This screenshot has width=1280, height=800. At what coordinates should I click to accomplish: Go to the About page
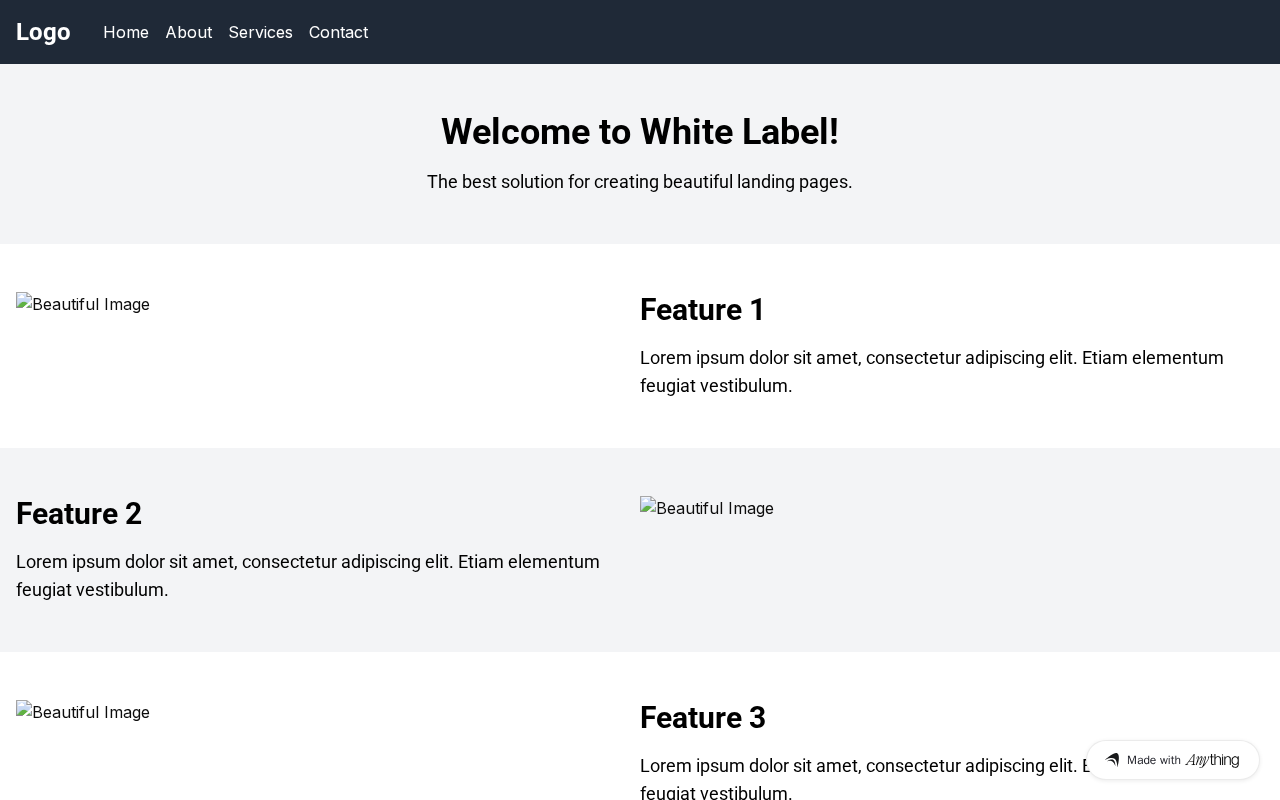click(x=189, y=32)
